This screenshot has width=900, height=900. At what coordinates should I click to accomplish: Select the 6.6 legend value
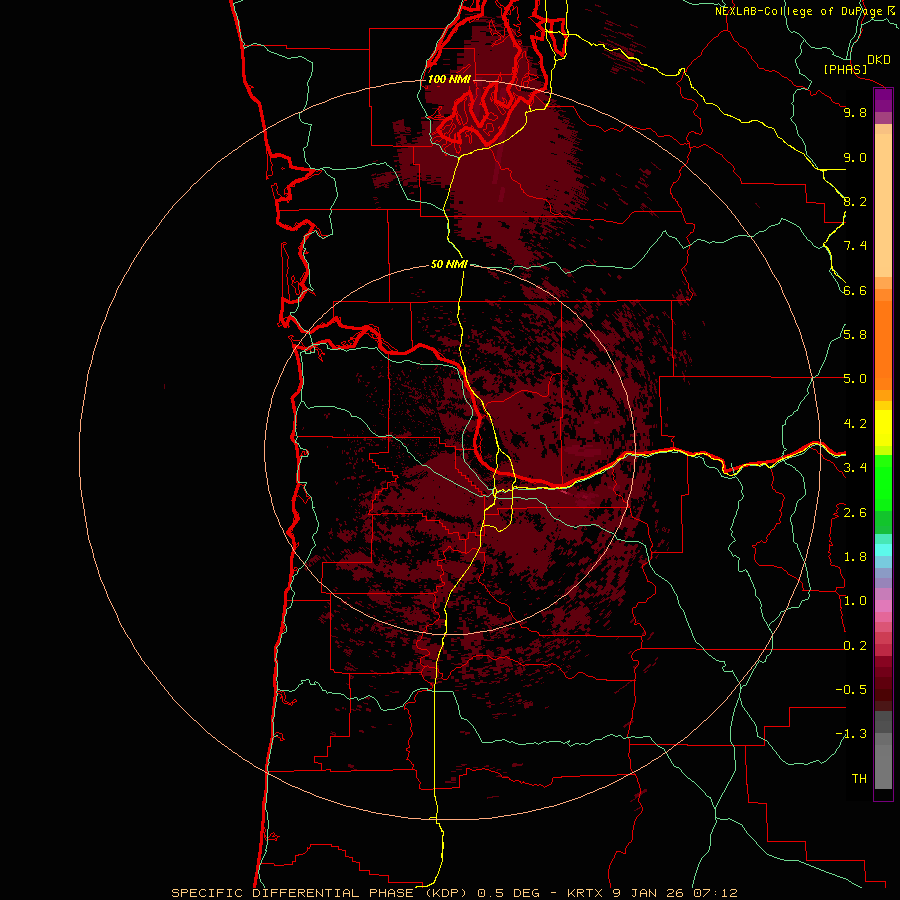pyautogui.click(x=855, y=290)
